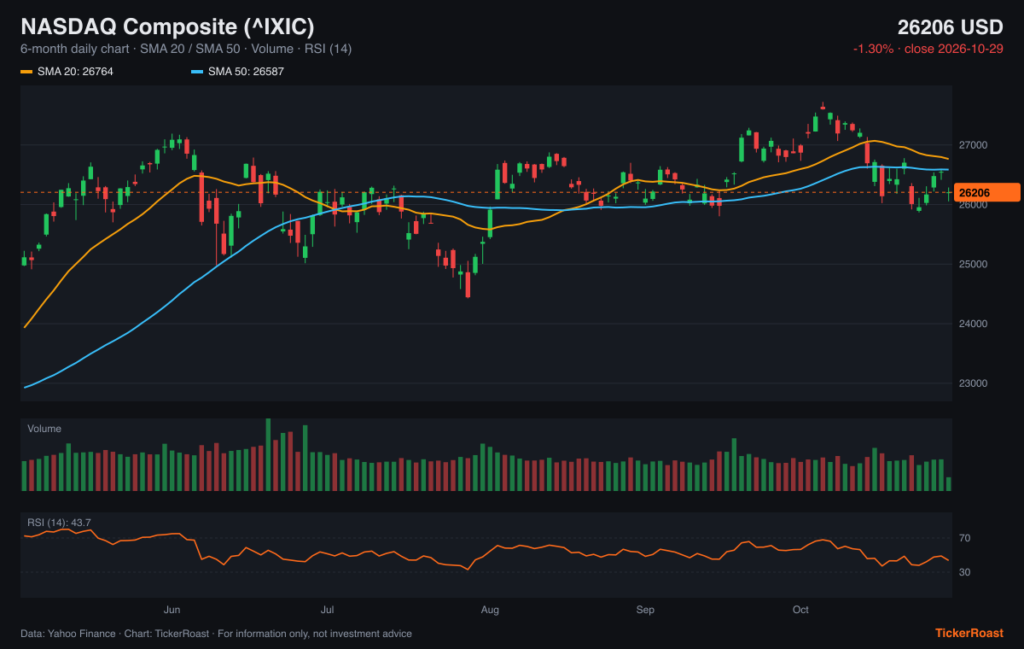Viewport: 1024px width, 649px height.
Task: Click the TickerRoast brand name in footer
Action: 969,633
